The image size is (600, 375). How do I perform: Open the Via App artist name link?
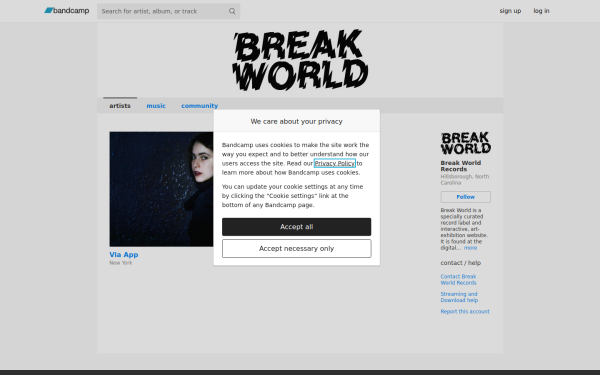tap(124, 254)
